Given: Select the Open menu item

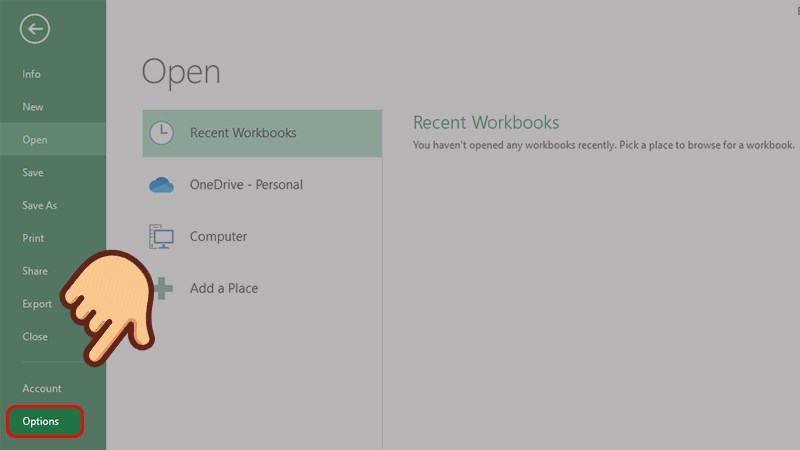Looking at the screenshot, I should click(x=35, y=140).
